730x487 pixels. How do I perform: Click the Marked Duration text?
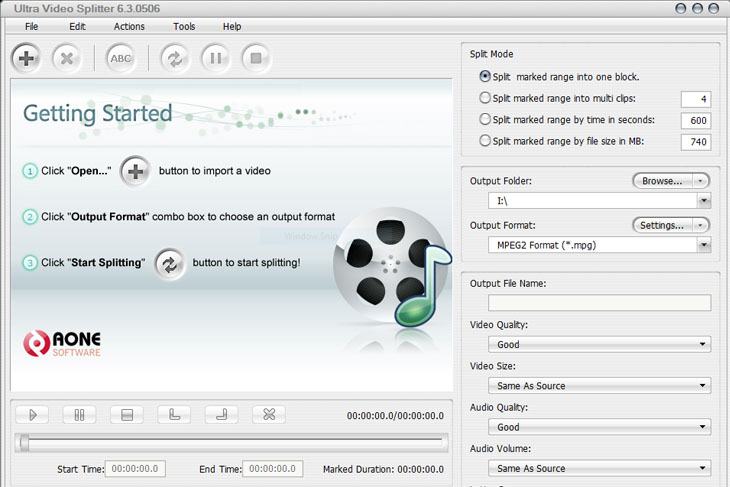click(383, 469)
